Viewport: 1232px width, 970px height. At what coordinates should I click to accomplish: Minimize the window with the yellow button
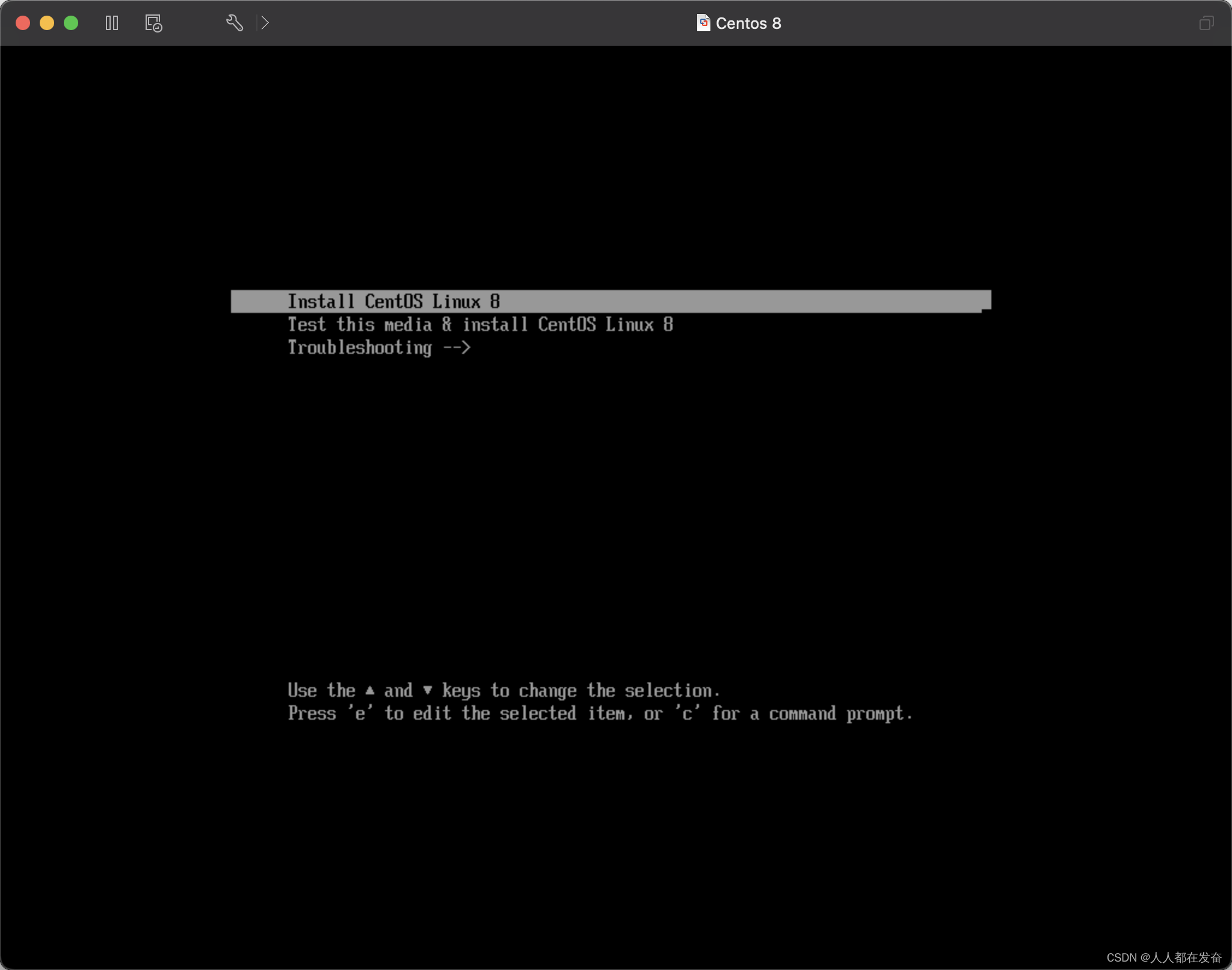point(47,23)
